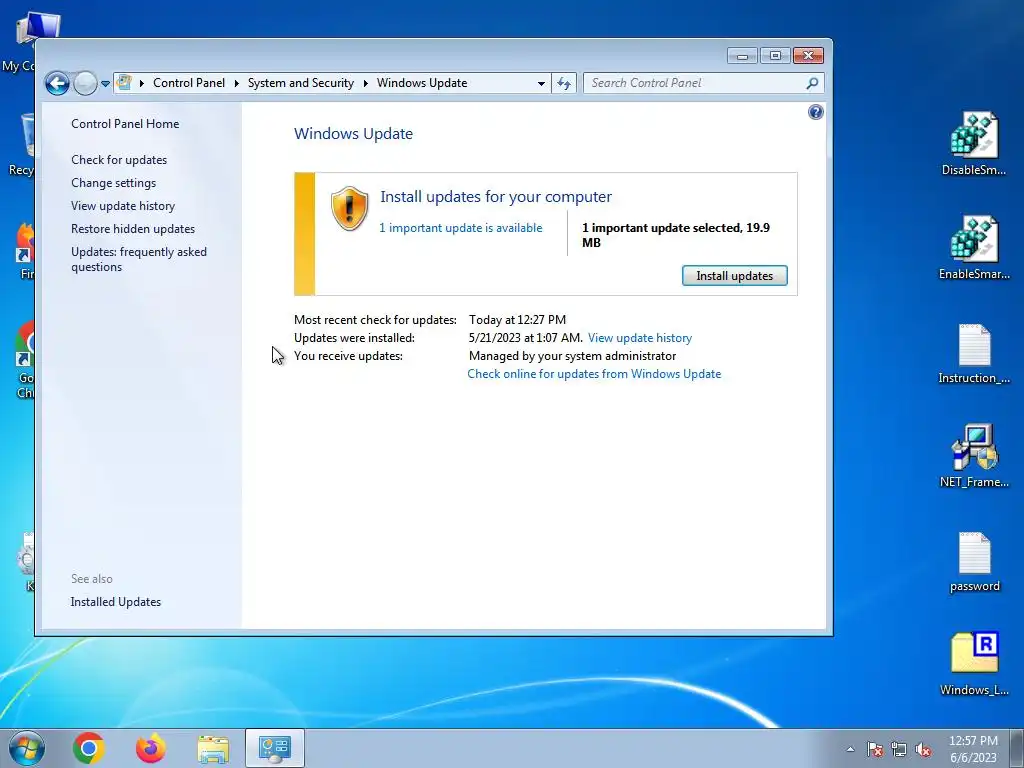Click the Control Panel taskbar button
This screenshot has height=768, width=1024.
click(275, 748)
